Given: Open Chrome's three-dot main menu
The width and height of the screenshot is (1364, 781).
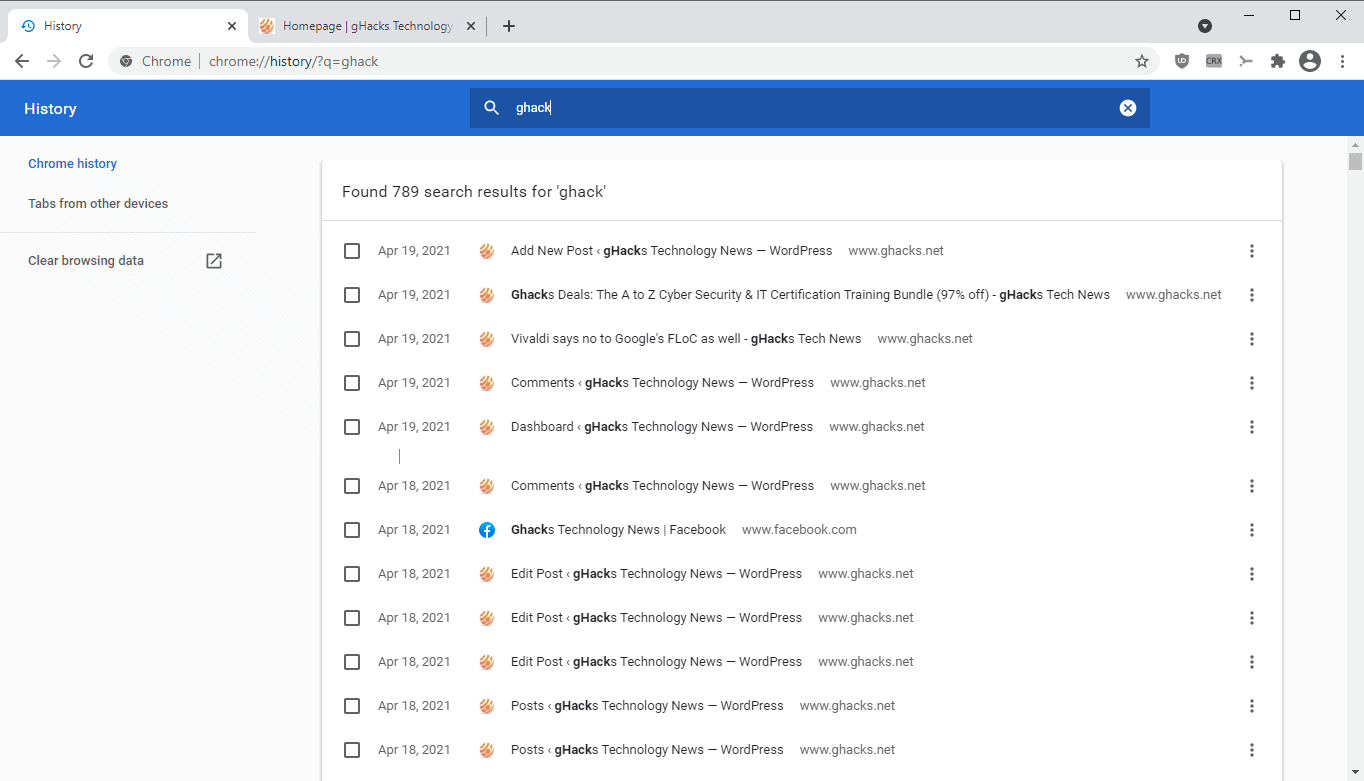Looking at the screenshot, I should point(1342,61).
